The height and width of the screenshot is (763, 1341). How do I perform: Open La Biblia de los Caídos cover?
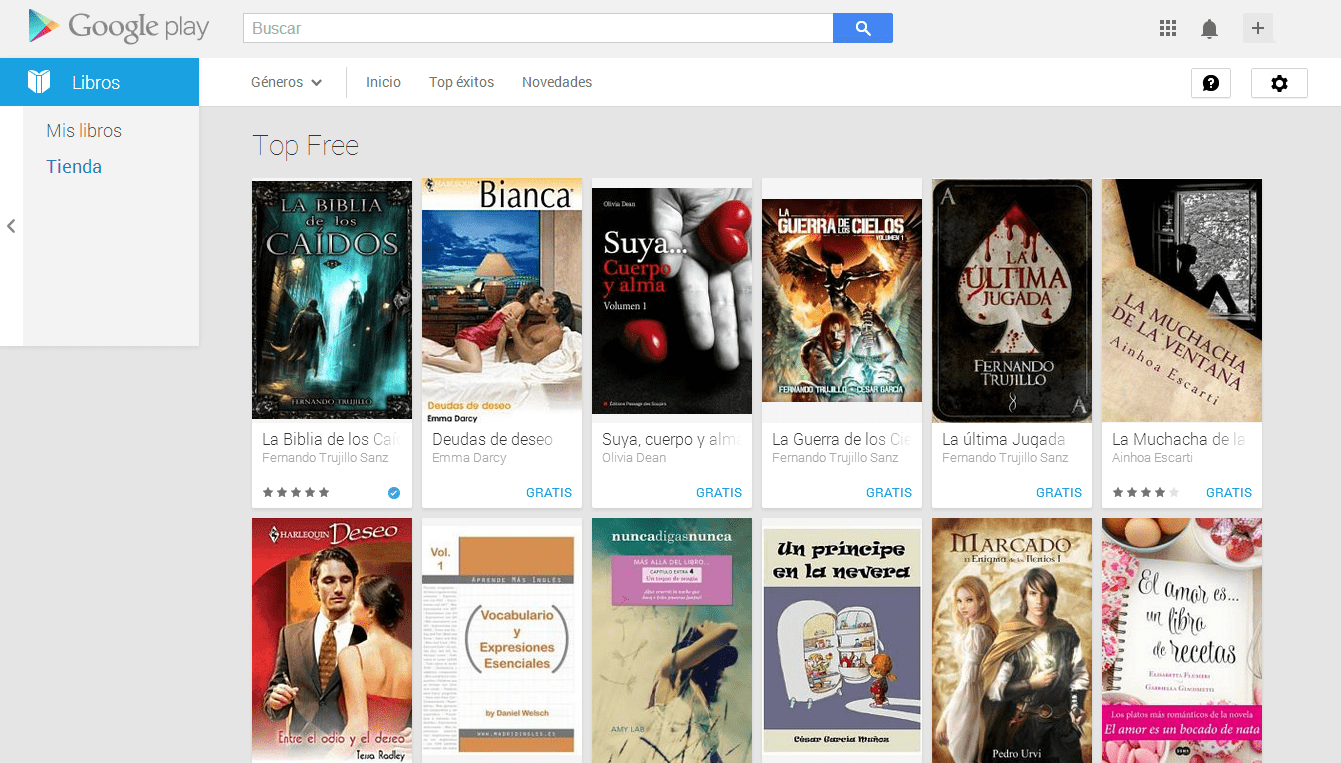(x=332, y=299)
